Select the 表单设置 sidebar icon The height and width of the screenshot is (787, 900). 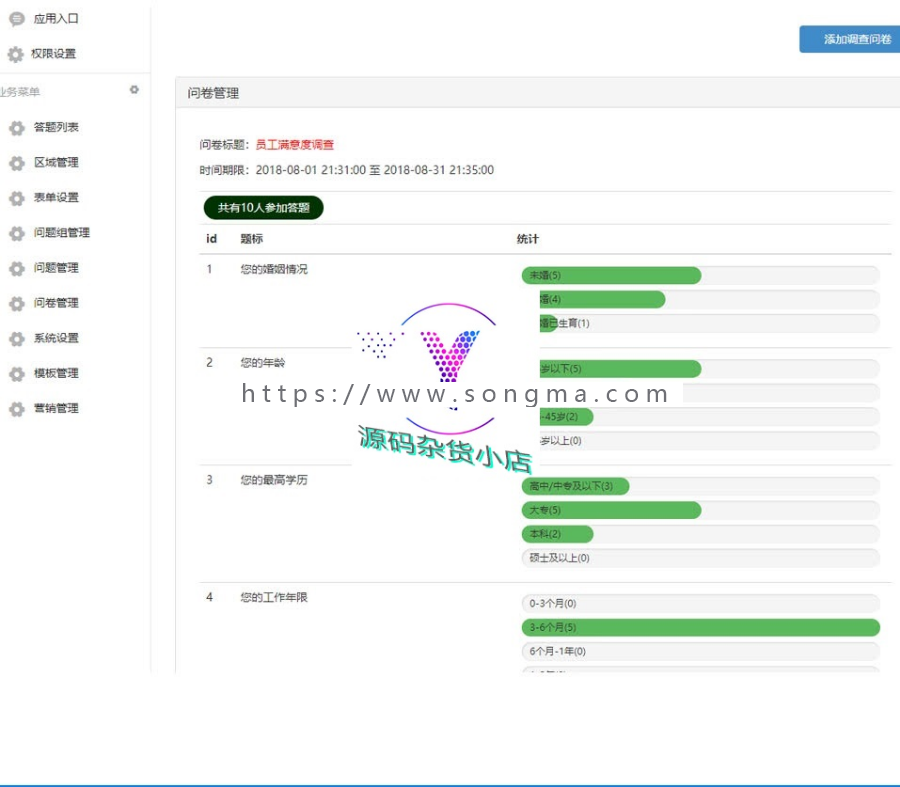[16, 197]
